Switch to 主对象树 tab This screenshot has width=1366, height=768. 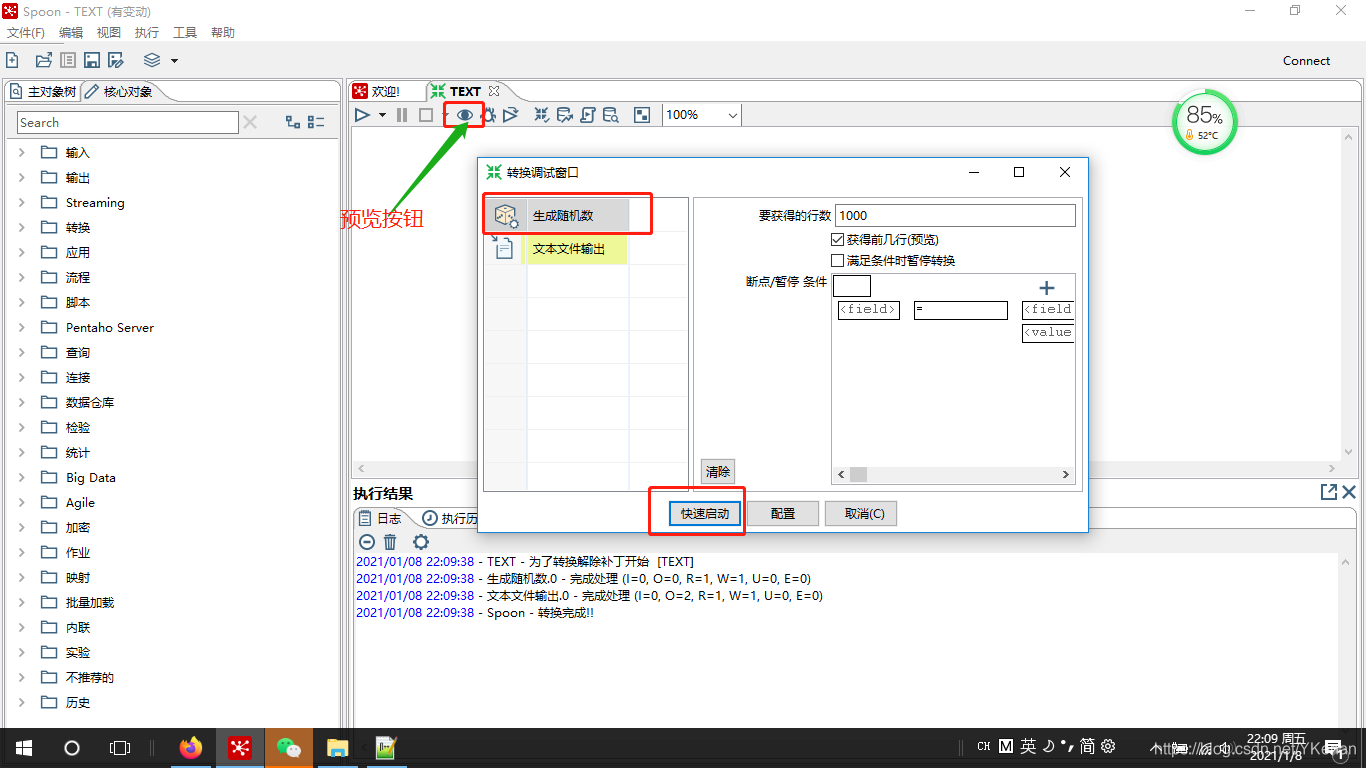click(x=43, y=91)
